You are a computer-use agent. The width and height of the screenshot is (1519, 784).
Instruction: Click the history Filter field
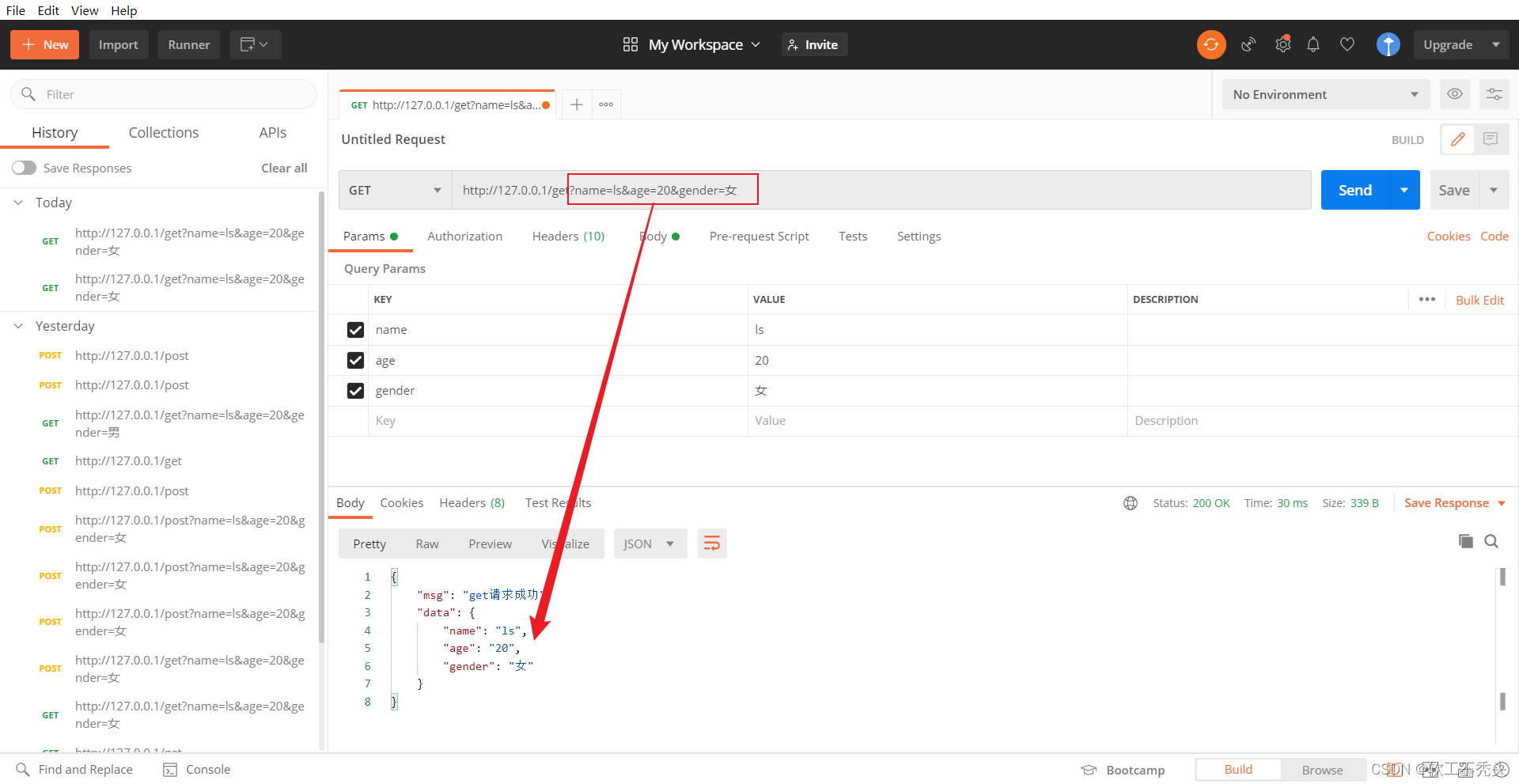click(x=164, y=94)
